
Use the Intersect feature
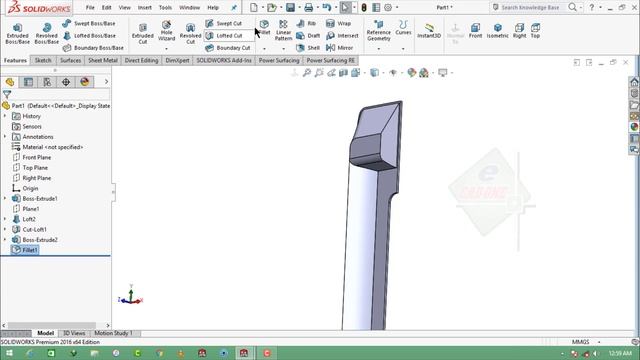click(342, 36)
